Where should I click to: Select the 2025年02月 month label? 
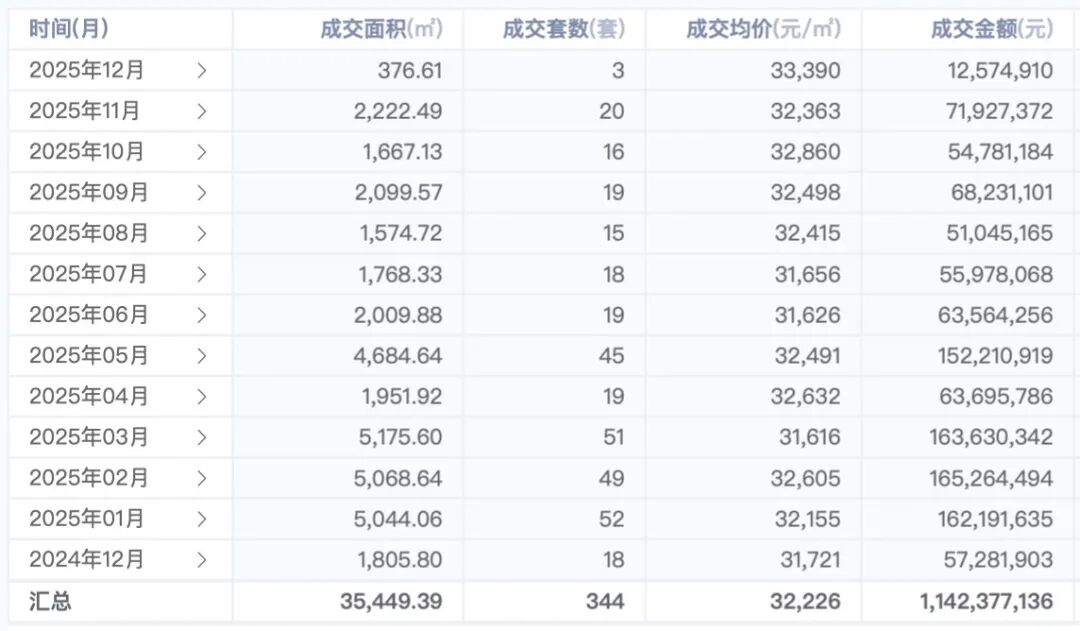click(x=88, y=478)
